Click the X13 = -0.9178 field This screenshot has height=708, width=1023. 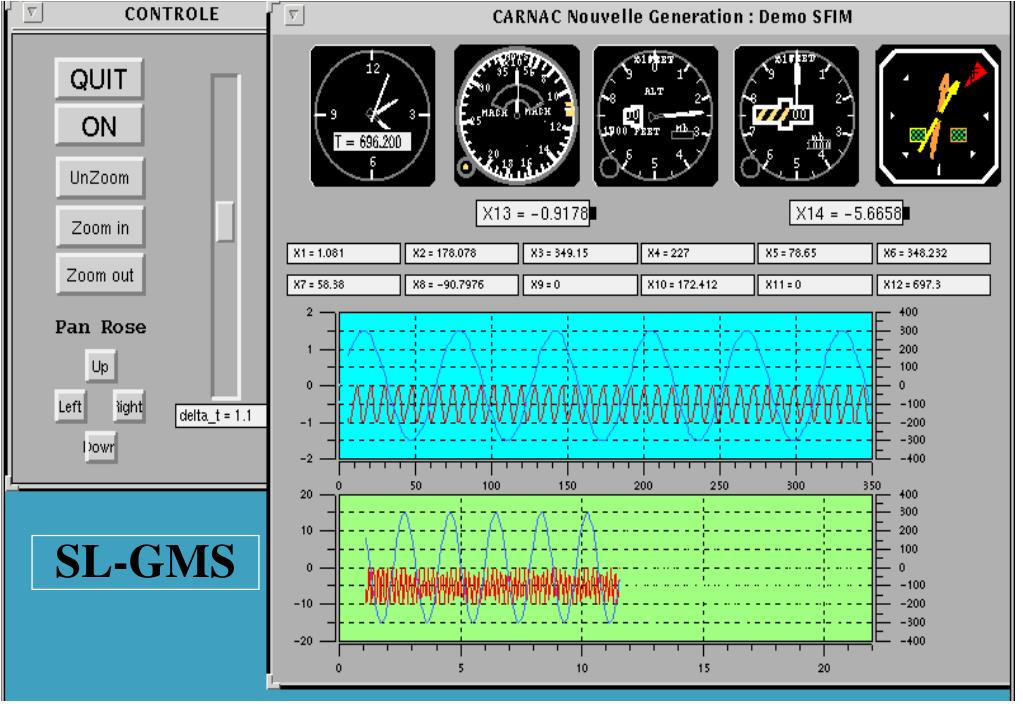pyautogui.click(x=533, y=213)
